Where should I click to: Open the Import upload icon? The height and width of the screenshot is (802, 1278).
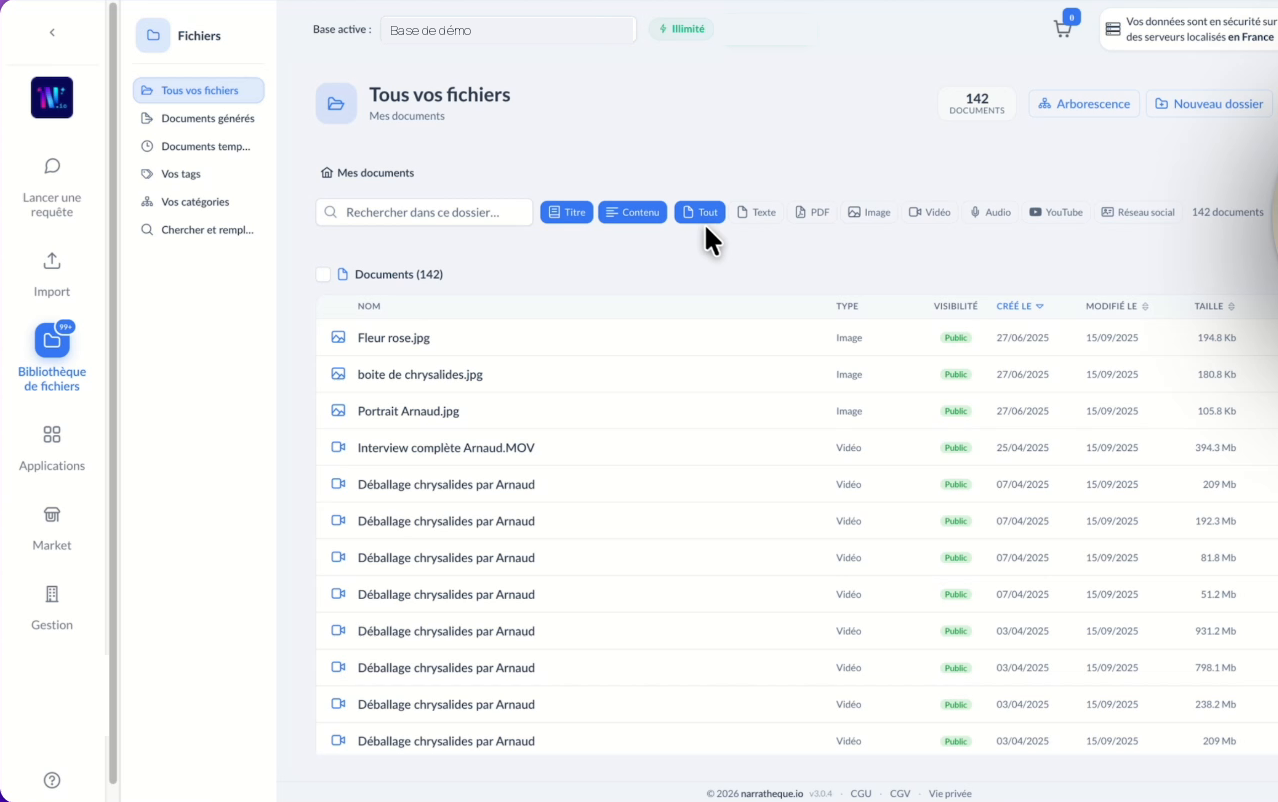(x=52, y=261)
